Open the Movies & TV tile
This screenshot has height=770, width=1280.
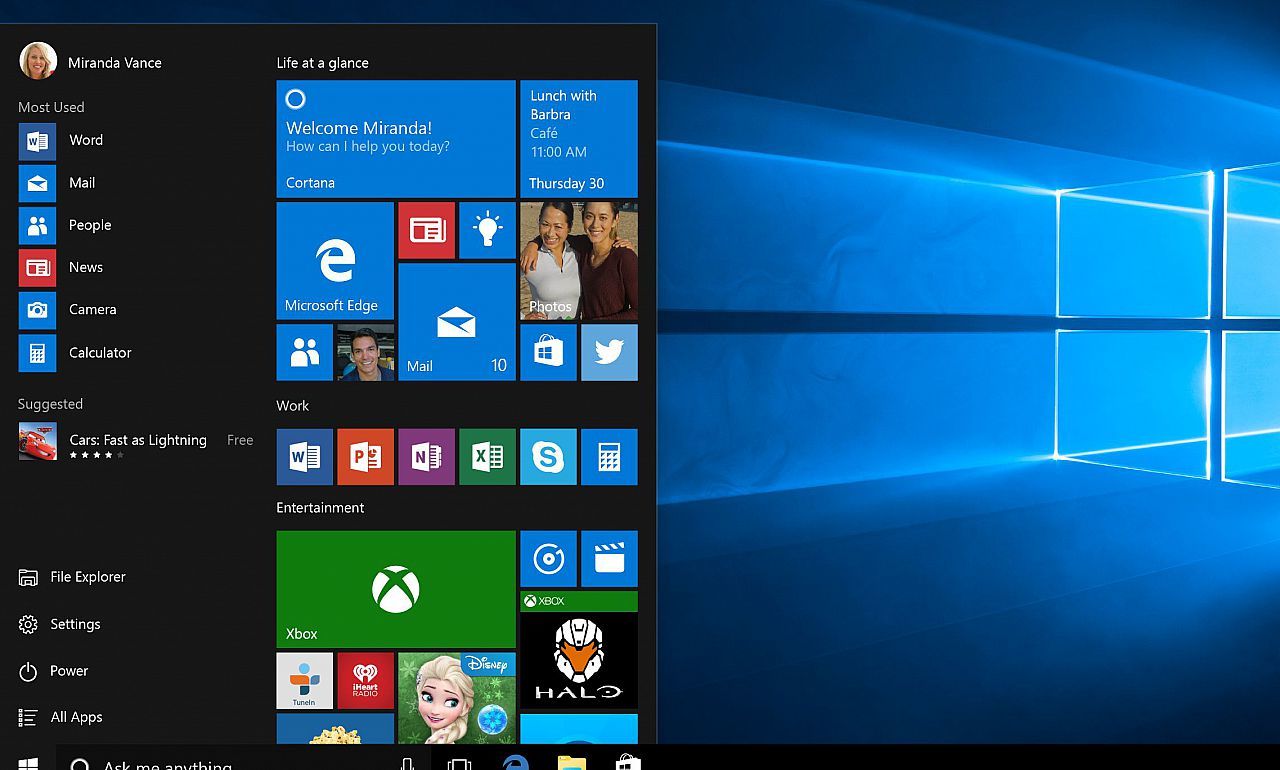610,559
